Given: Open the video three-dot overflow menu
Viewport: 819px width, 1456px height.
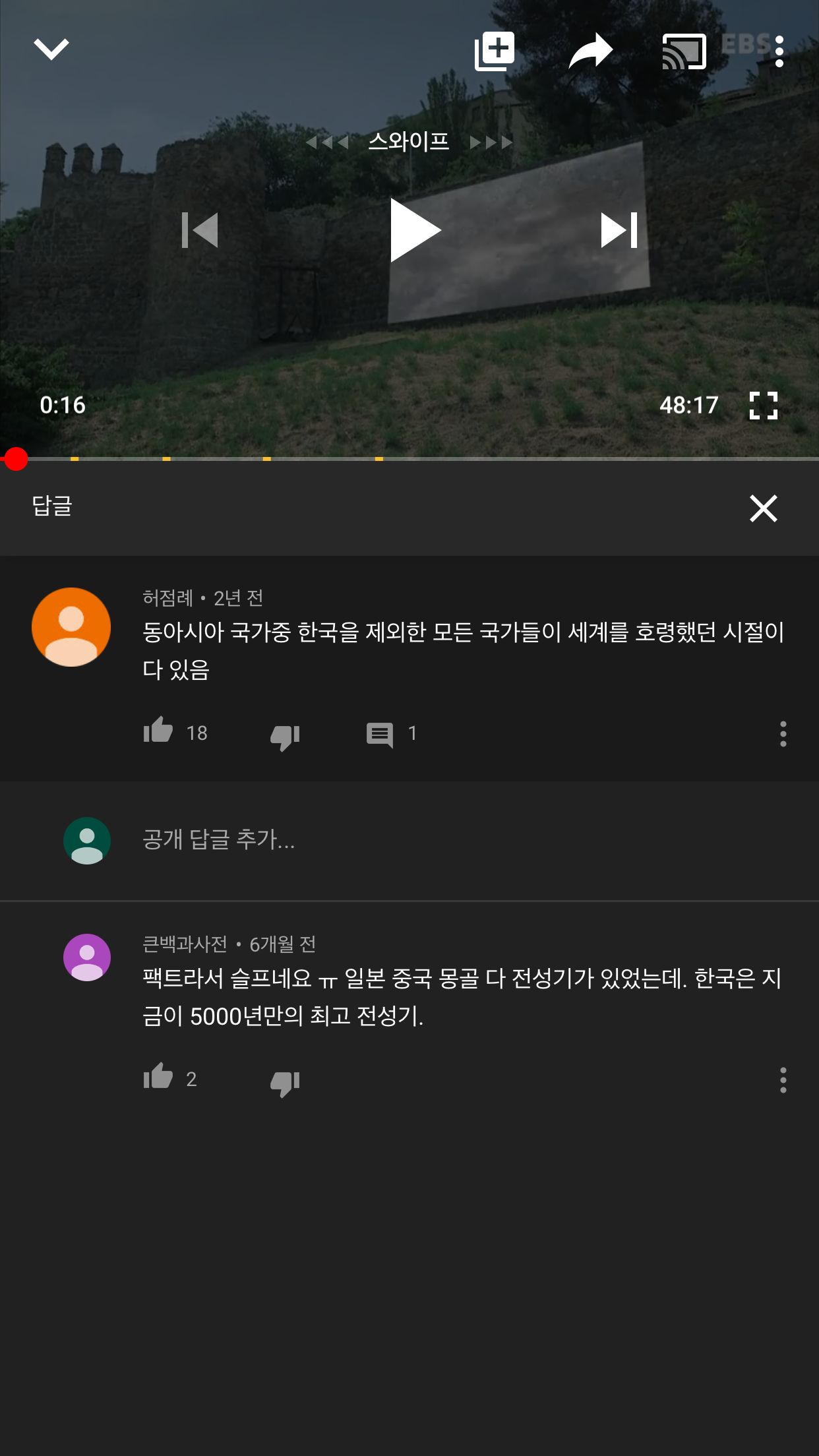Looking at the screenshot, I should pos(779,51).
